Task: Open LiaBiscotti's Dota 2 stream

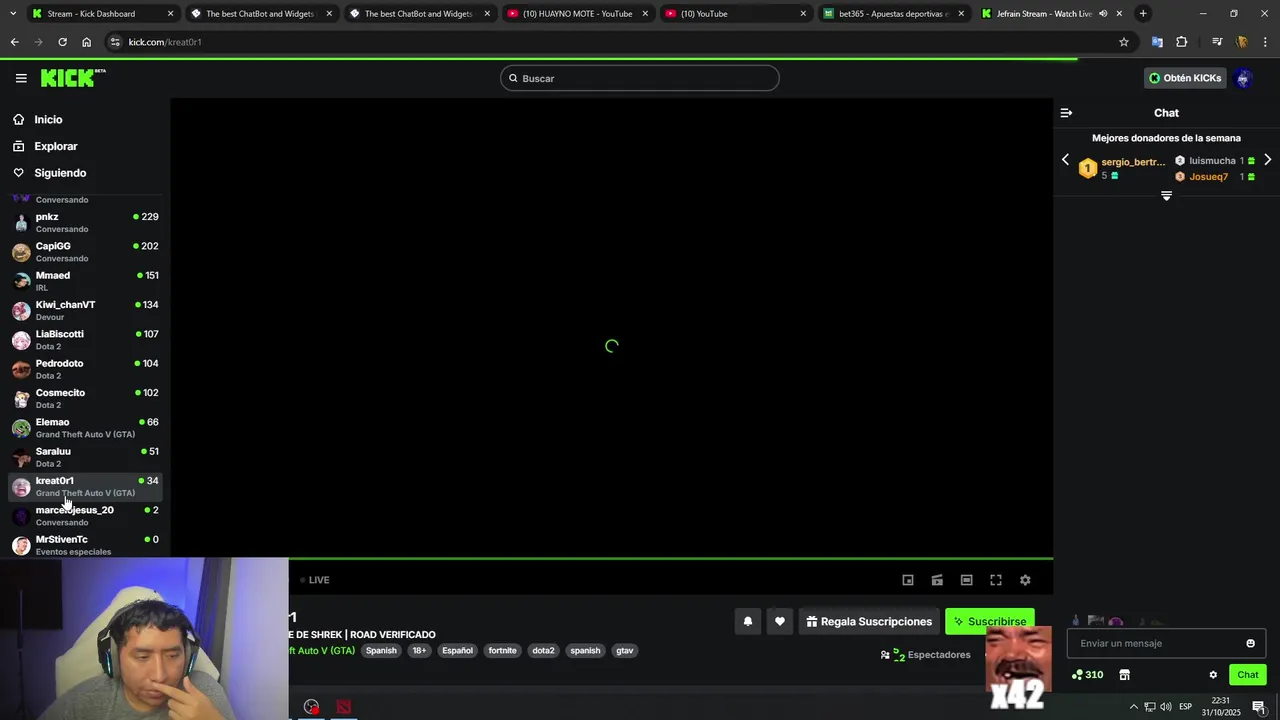Action: tap(85, 339)
